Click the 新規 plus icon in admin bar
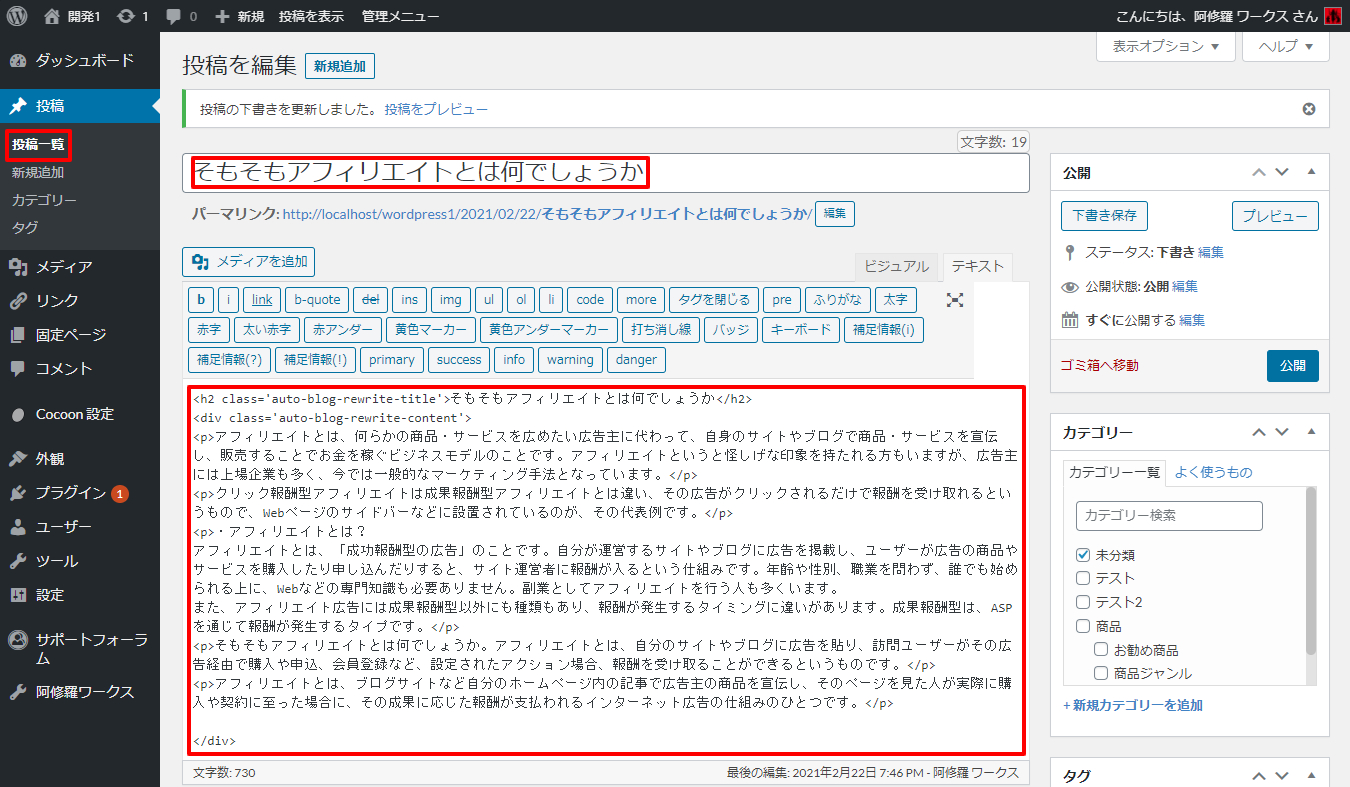1350x787 pixels. click(222, 16)
